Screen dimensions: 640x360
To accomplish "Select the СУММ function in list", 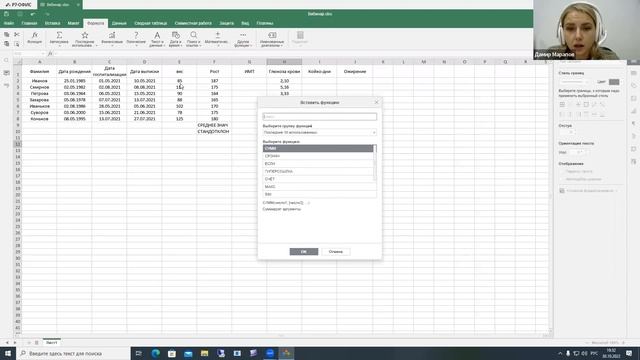I will [x=318, y=148].
